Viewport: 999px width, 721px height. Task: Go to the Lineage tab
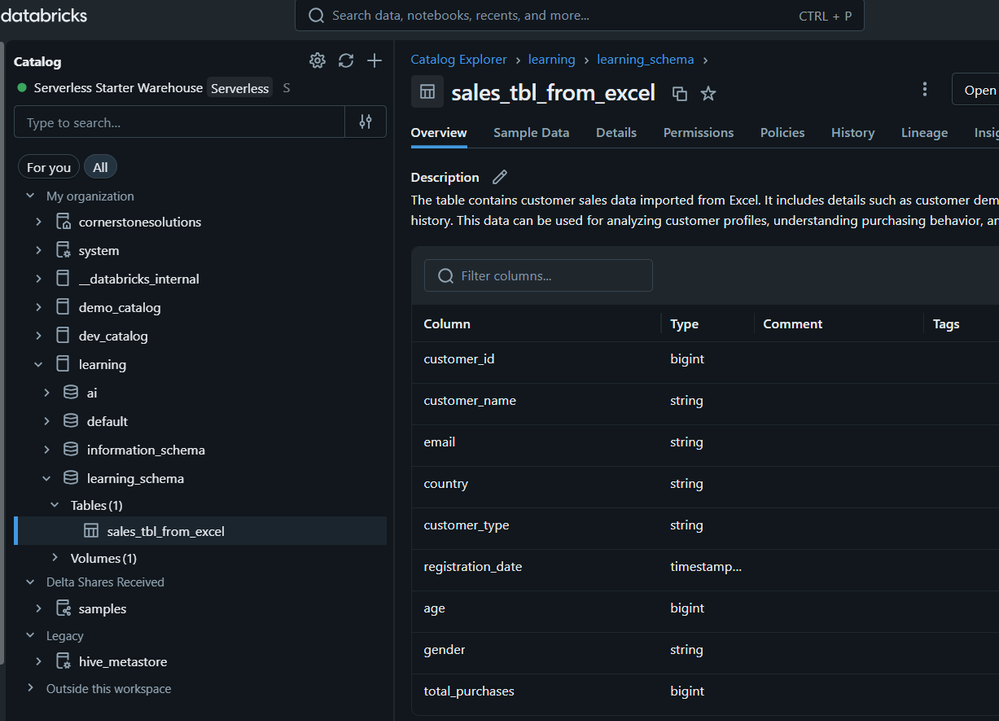pos(924,133)
